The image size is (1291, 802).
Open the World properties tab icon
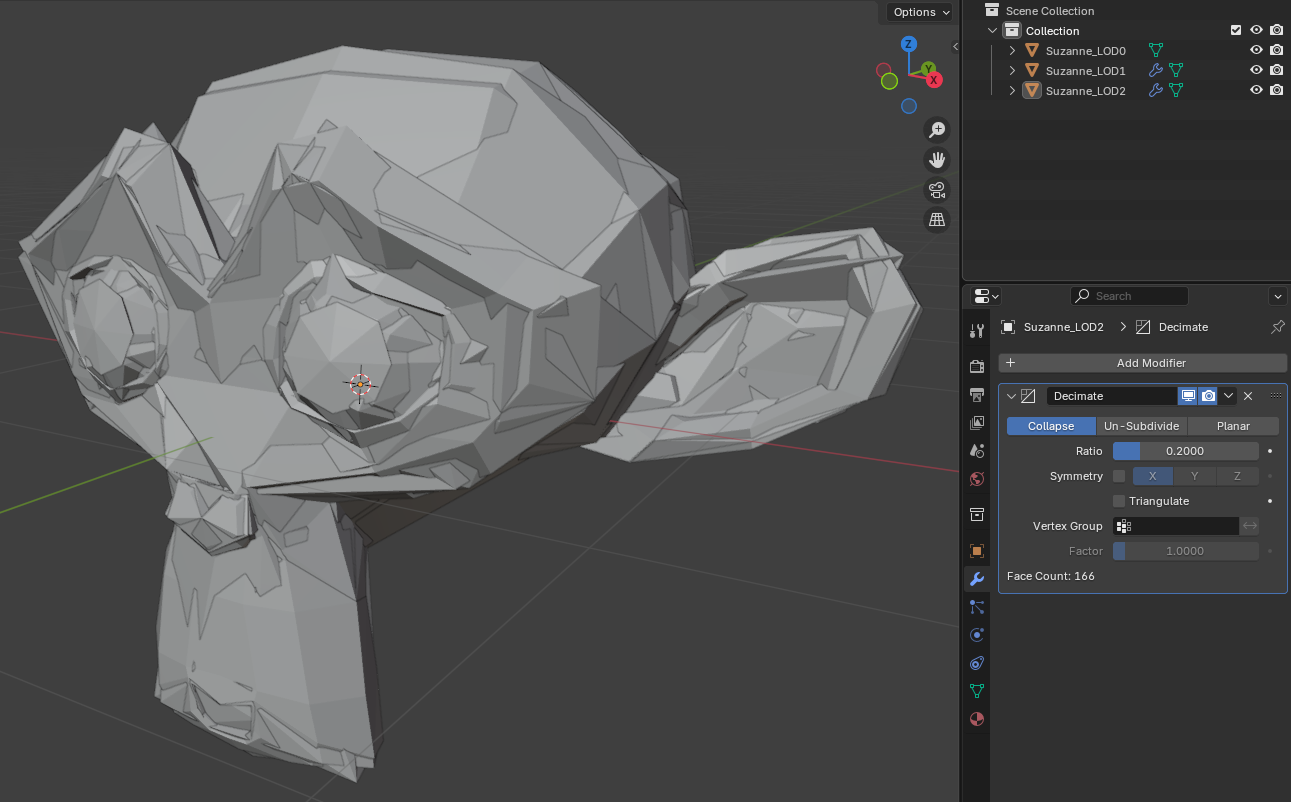[977, 479]
